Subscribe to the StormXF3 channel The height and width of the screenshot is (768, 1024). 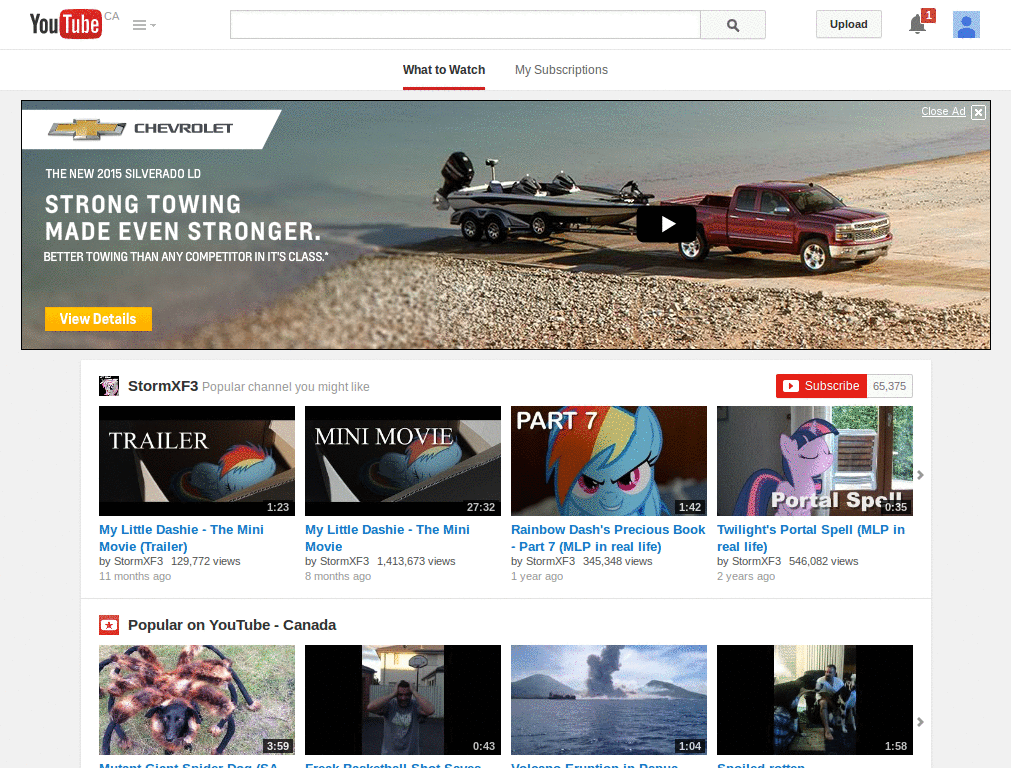click(822, 386)
